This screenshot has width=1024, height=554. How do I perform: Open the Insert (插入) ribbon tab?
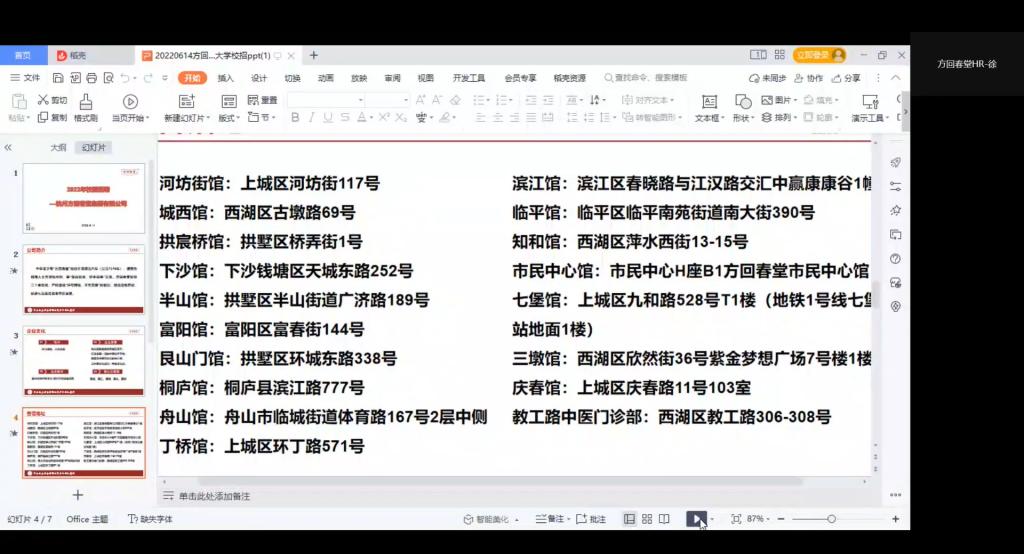[x=225, y=78]
